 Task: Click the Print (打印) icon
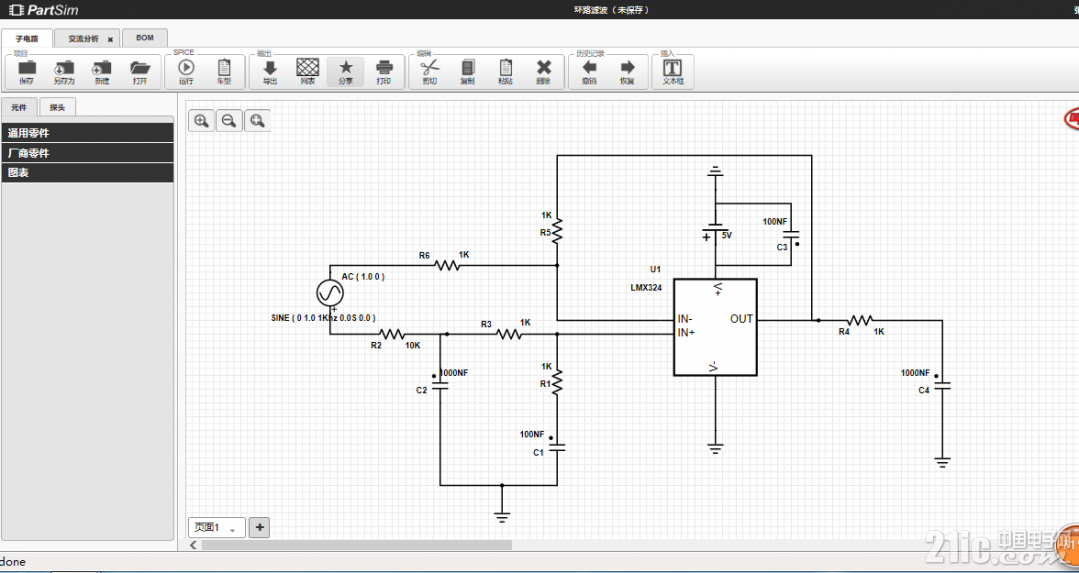tap(384, 67)
